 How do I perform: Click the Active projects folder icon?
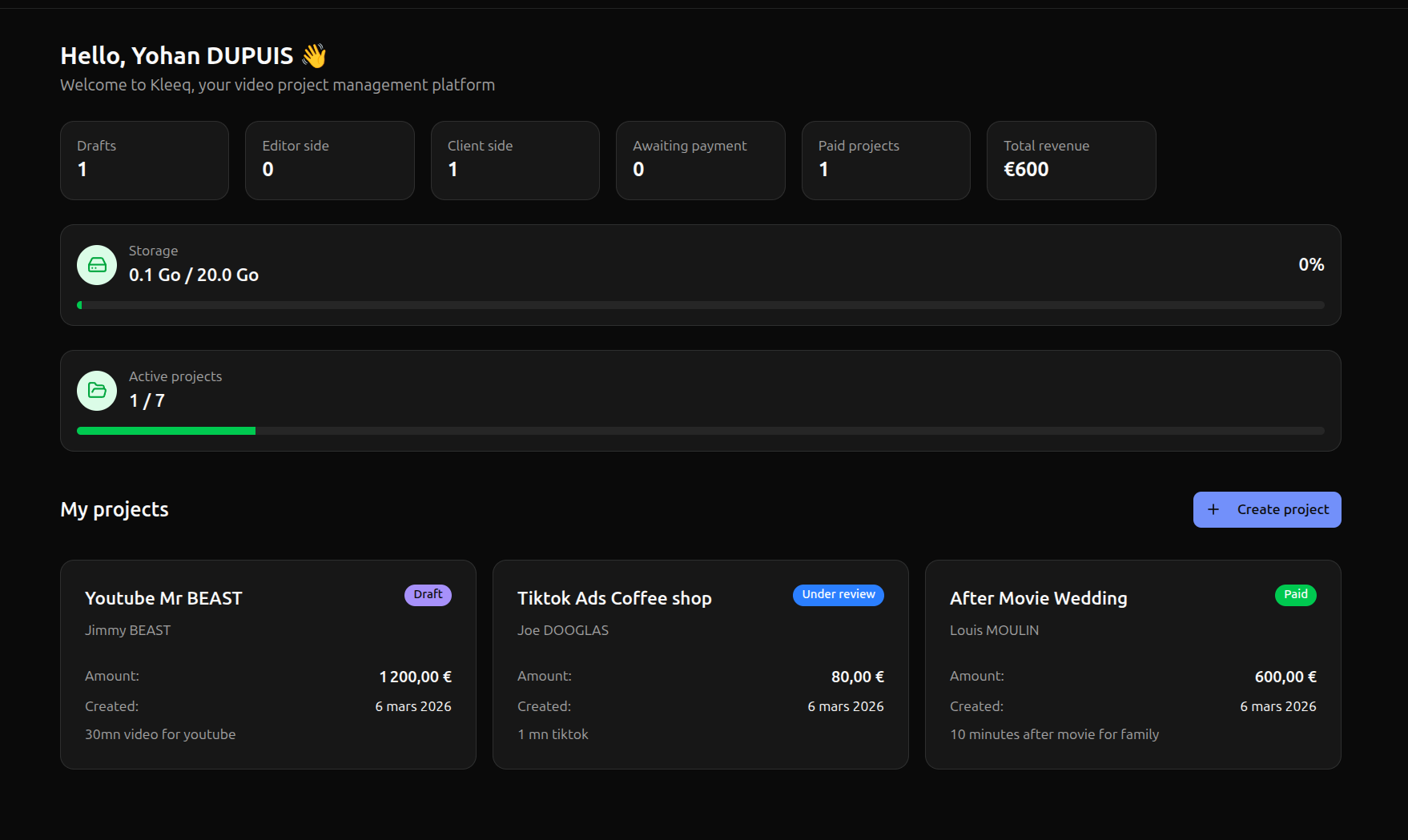point(96,390)
